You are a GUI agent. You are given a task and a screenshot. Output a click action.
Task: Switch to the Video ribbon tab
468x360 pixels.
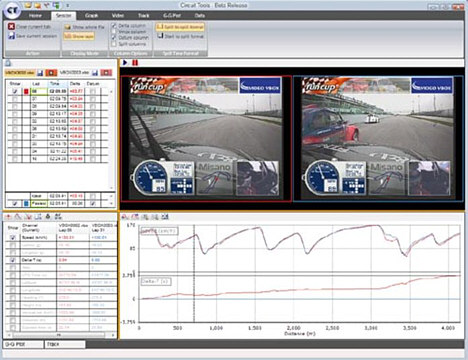[x=118, y=16]
